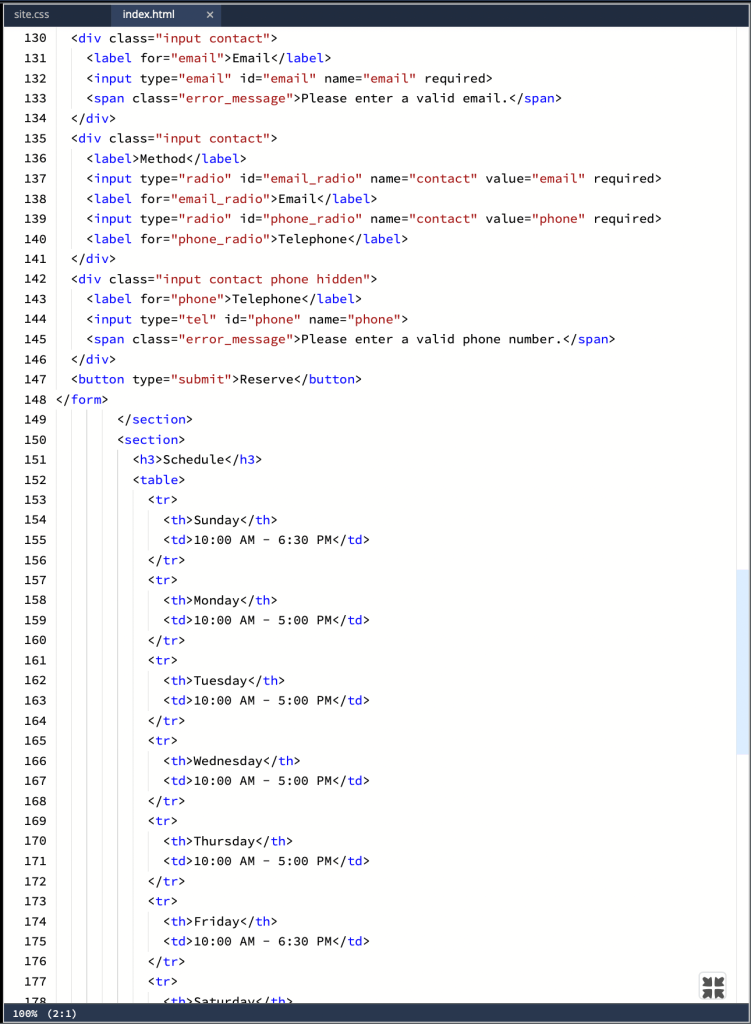Switch to the site.css tab
The image size is (751, 1024).
[32, 15]
